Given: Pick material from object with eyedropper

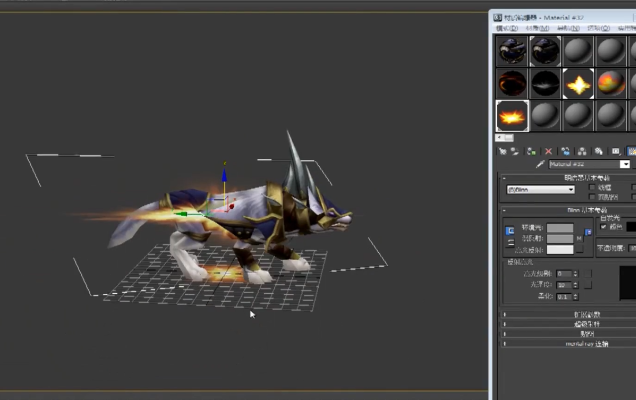Looking at the screenshot, I should [x=540, y=164].
